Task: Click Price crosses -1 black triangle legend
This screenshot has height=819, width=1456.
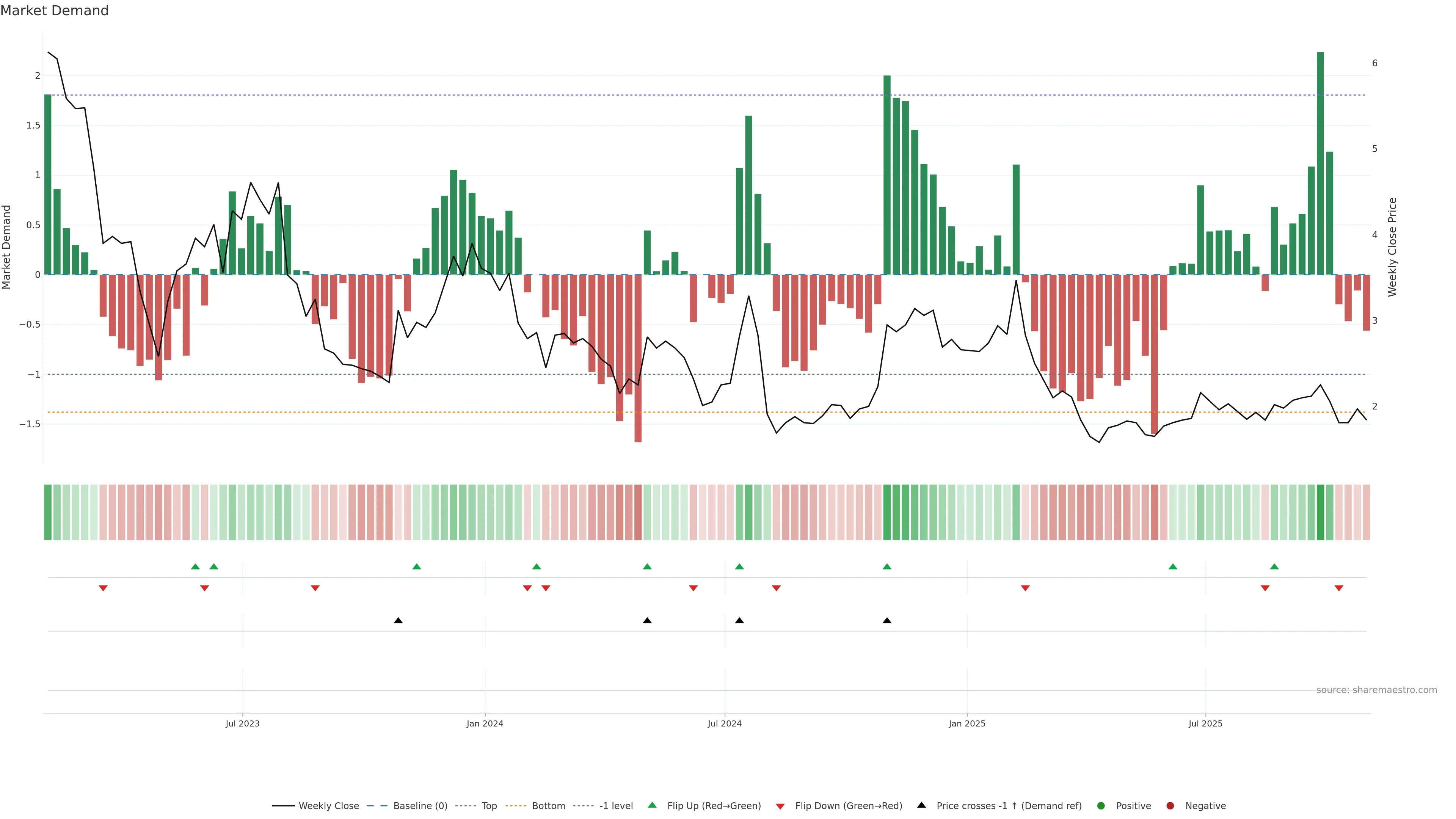Action: [921, 805]
